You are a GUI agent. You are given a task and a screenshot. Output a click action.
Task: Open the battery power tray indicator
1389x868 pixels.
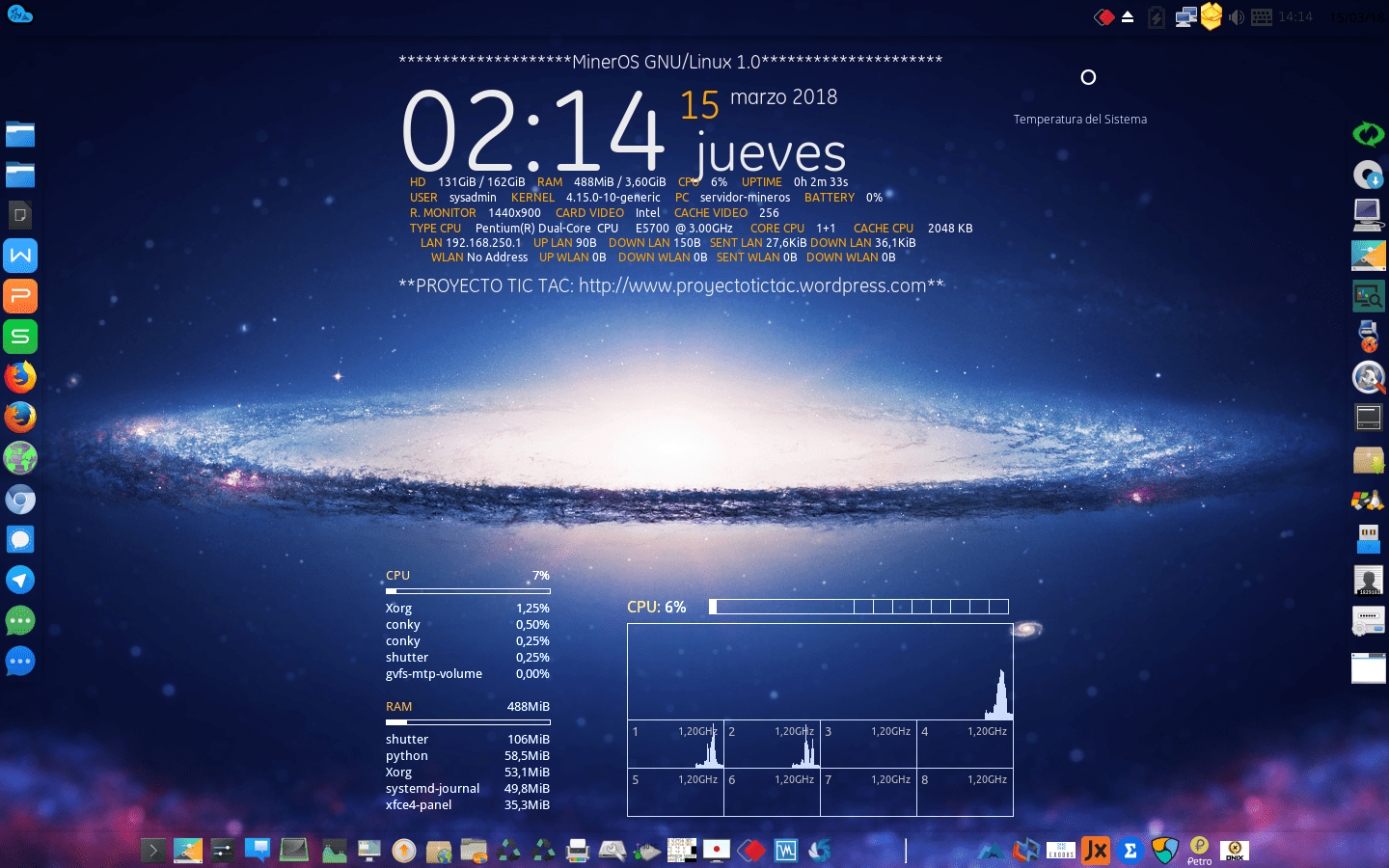(1157, 17)
